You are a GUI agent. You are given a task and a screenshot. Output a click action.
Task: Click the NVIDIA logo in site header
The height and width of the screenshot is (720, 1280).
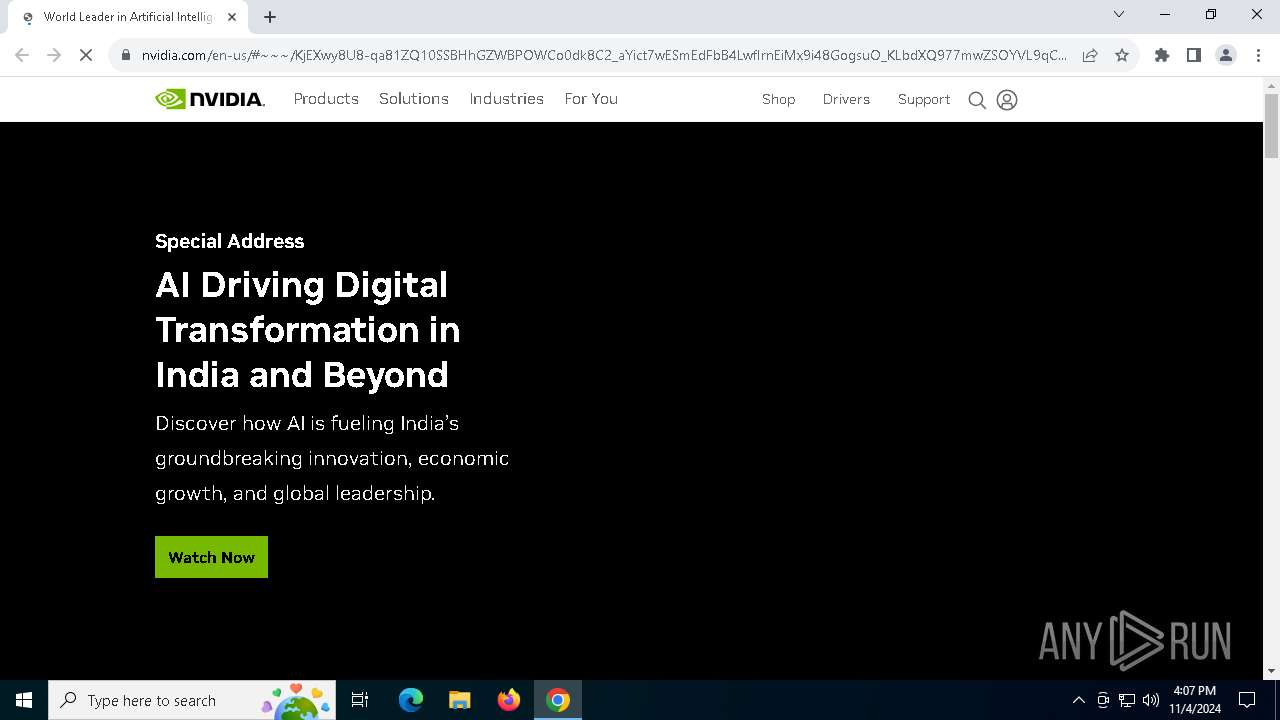(210, 99)
